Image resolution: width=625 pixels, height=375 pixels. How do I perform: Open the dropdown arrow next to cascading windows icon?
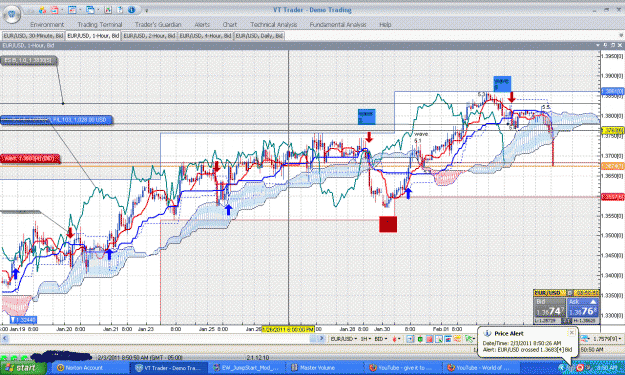click(98, 10)
